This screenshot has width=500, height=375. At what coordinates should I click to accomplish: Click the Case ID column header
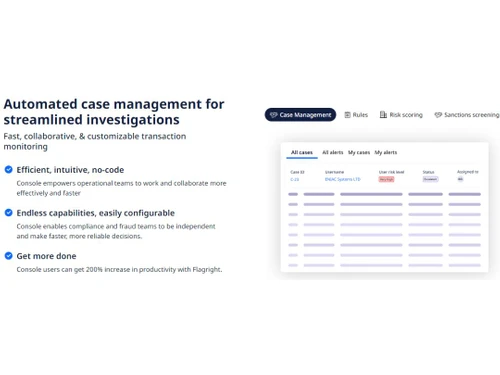click(297, 172)
